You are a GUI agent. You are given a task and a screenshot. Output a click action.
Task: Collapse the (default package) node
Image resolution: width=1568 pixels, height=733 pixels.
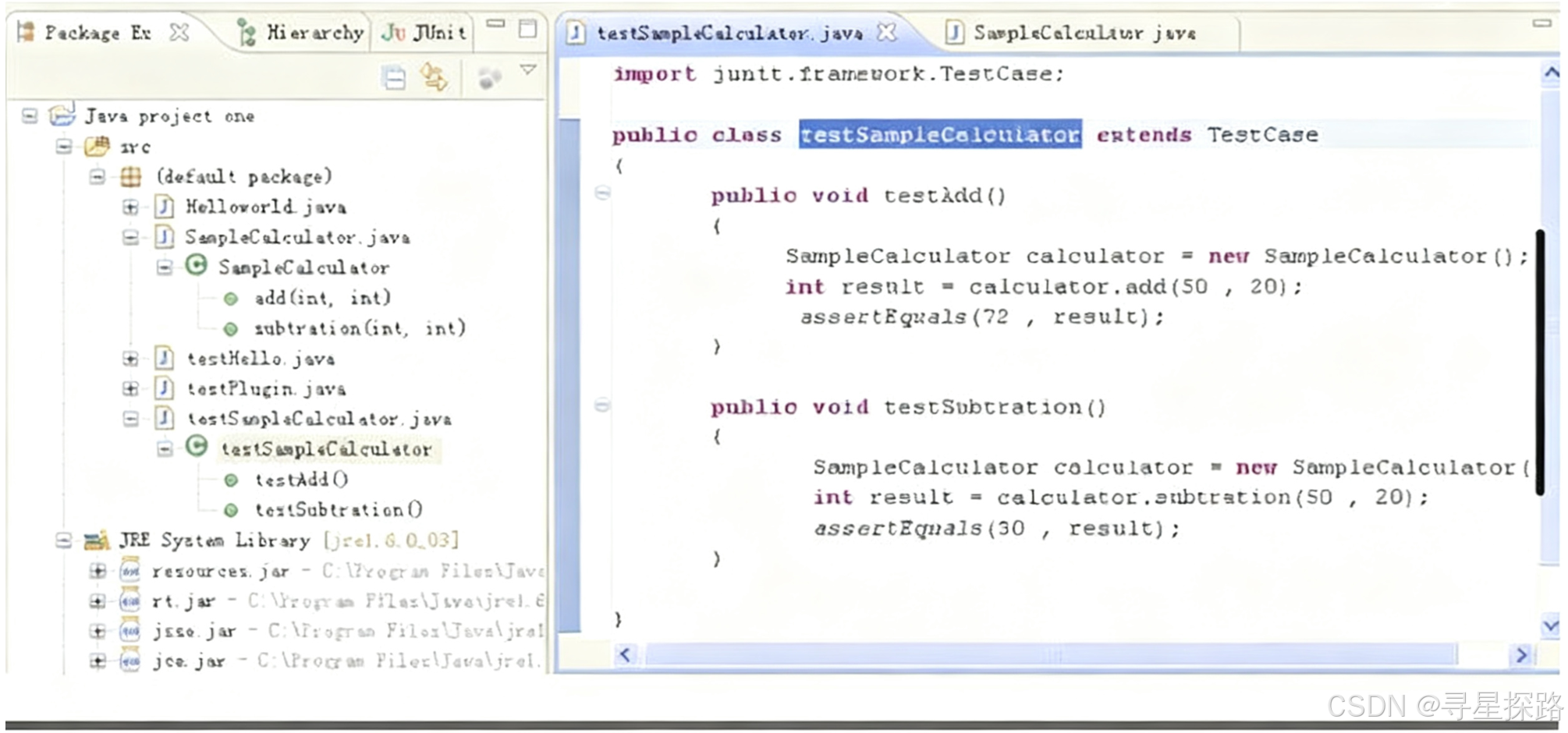tap(97, 177)
